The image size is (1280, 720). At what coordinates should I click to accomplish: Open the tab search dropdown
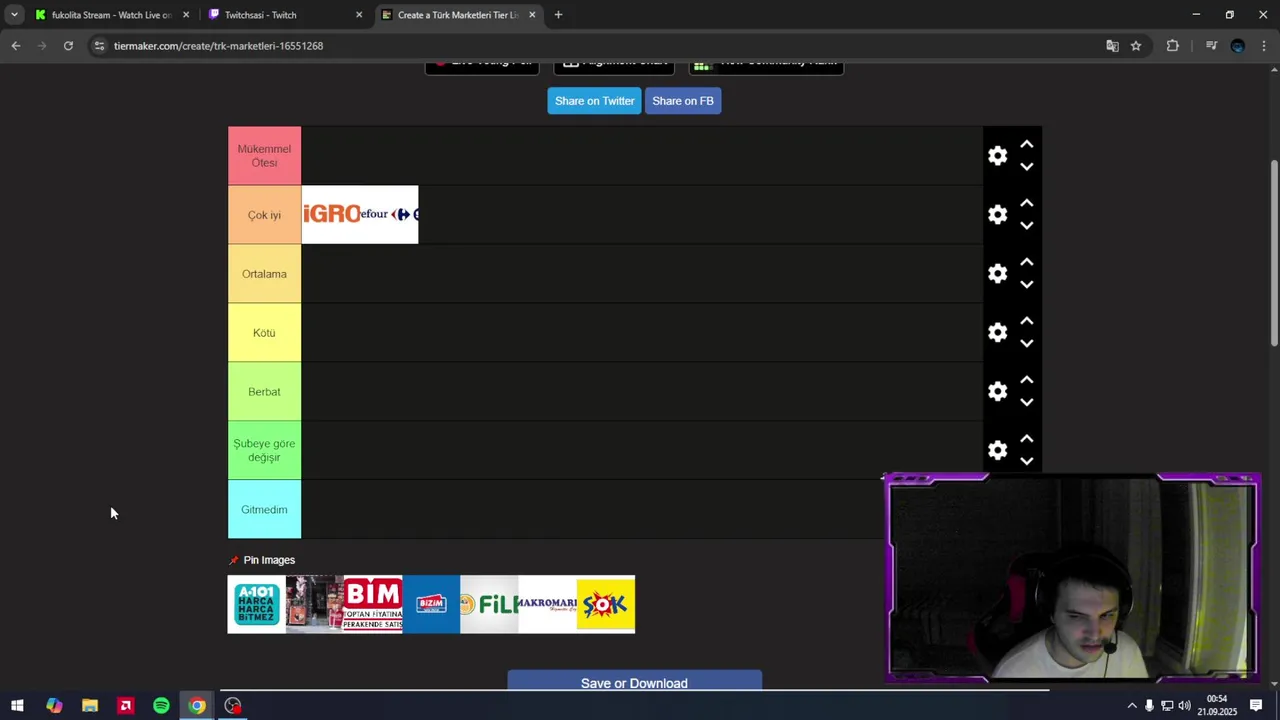coord(14,15)
